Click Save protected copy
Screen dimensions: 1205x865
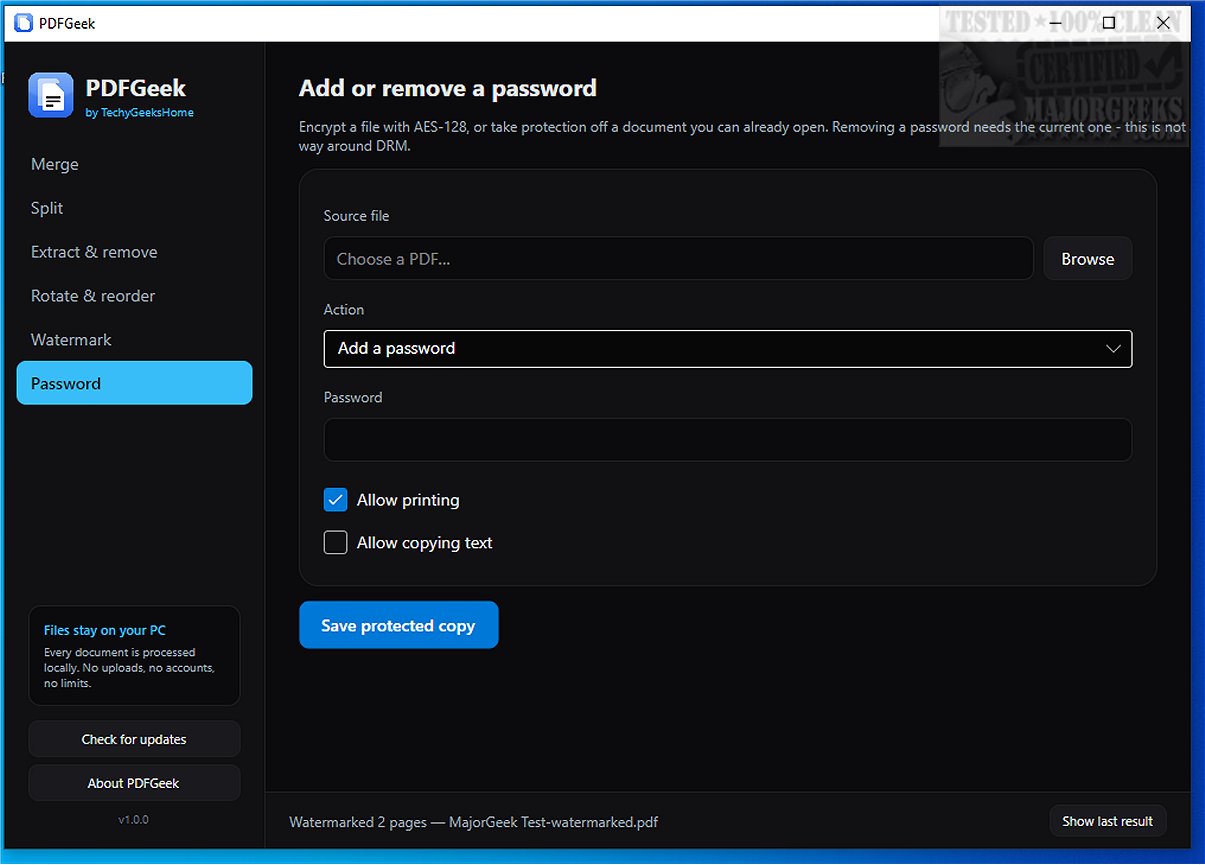(x=399, y=625)
